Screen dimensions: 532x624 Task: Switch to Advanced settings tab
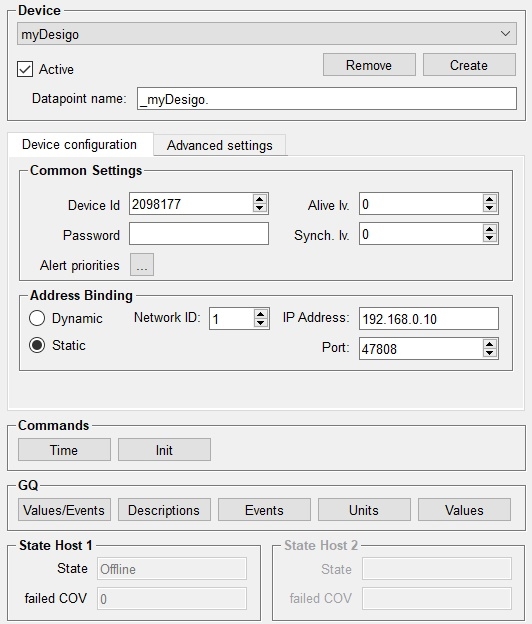[x=220, y=145]
